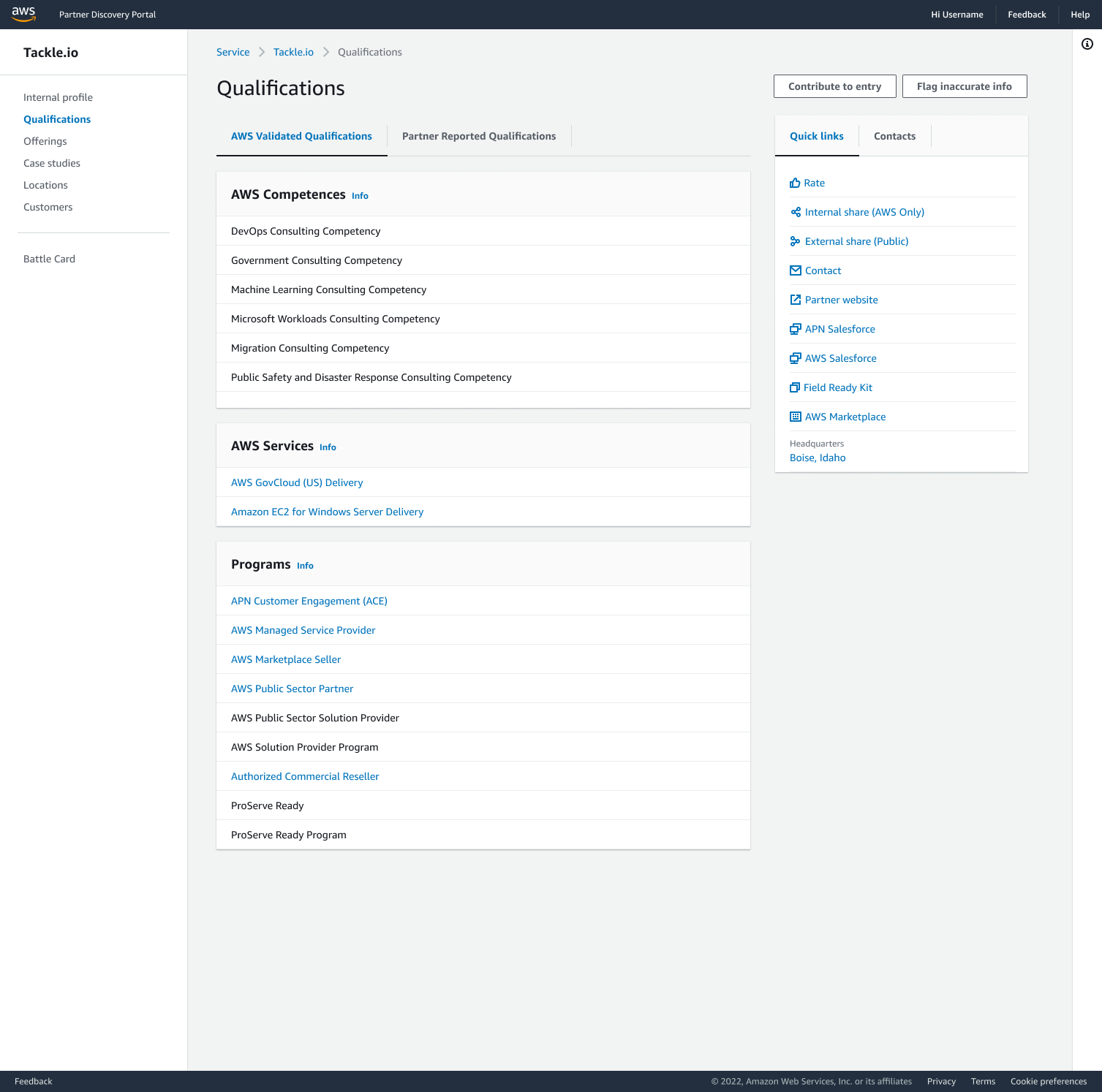Click the Government Consulting Competency row
1102x1092 pixels.
(483, 260)
